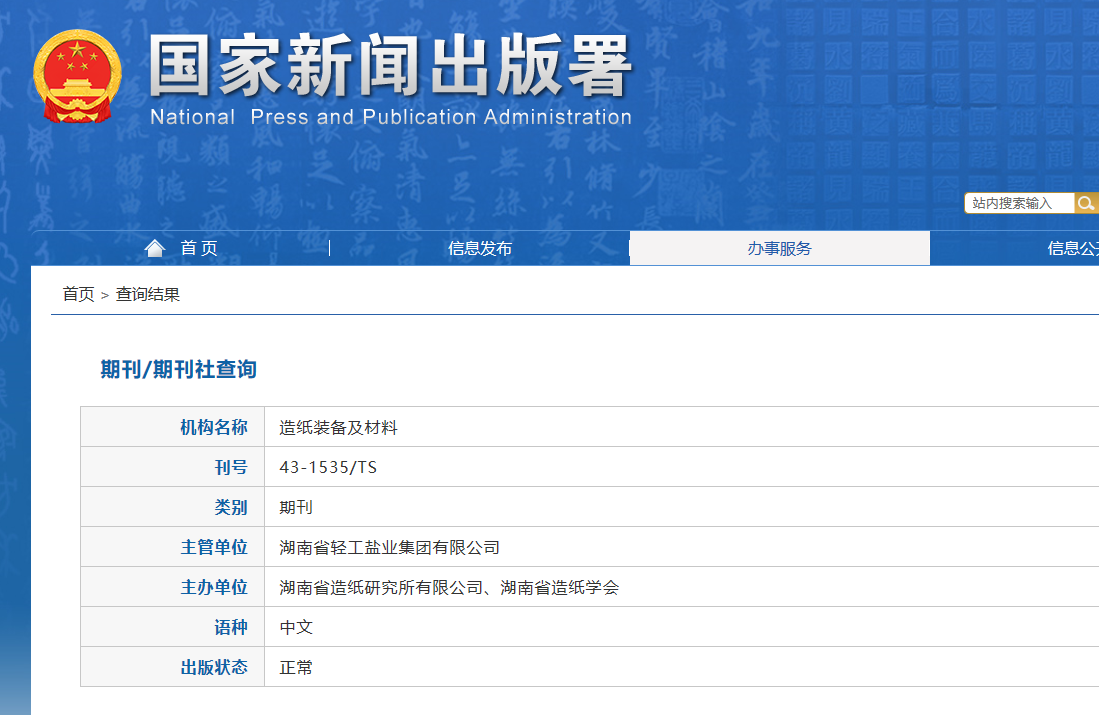The image size is (1099, 715).
Task: Click the 首页 breadcrumb link
Action: [78, 294]
